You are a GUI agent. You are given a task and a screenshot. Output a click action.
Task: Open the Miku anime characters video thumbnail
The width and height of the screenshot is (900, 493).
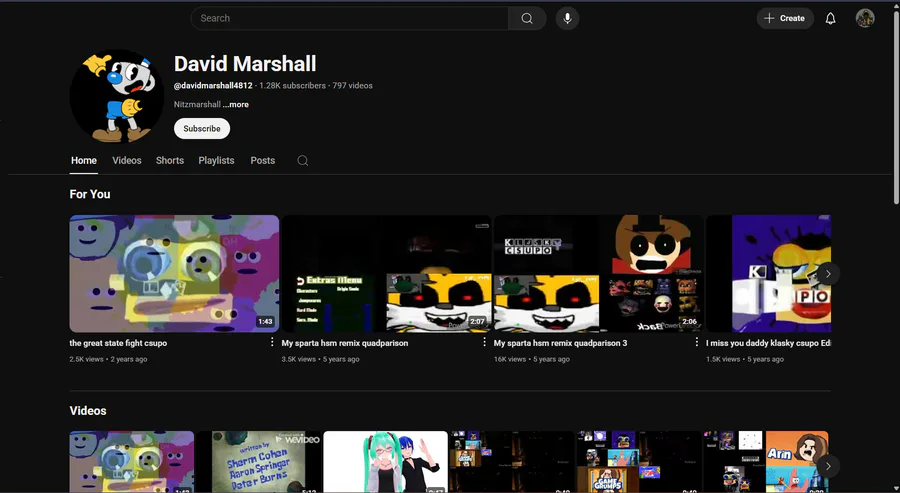click(x=386, y=462)
